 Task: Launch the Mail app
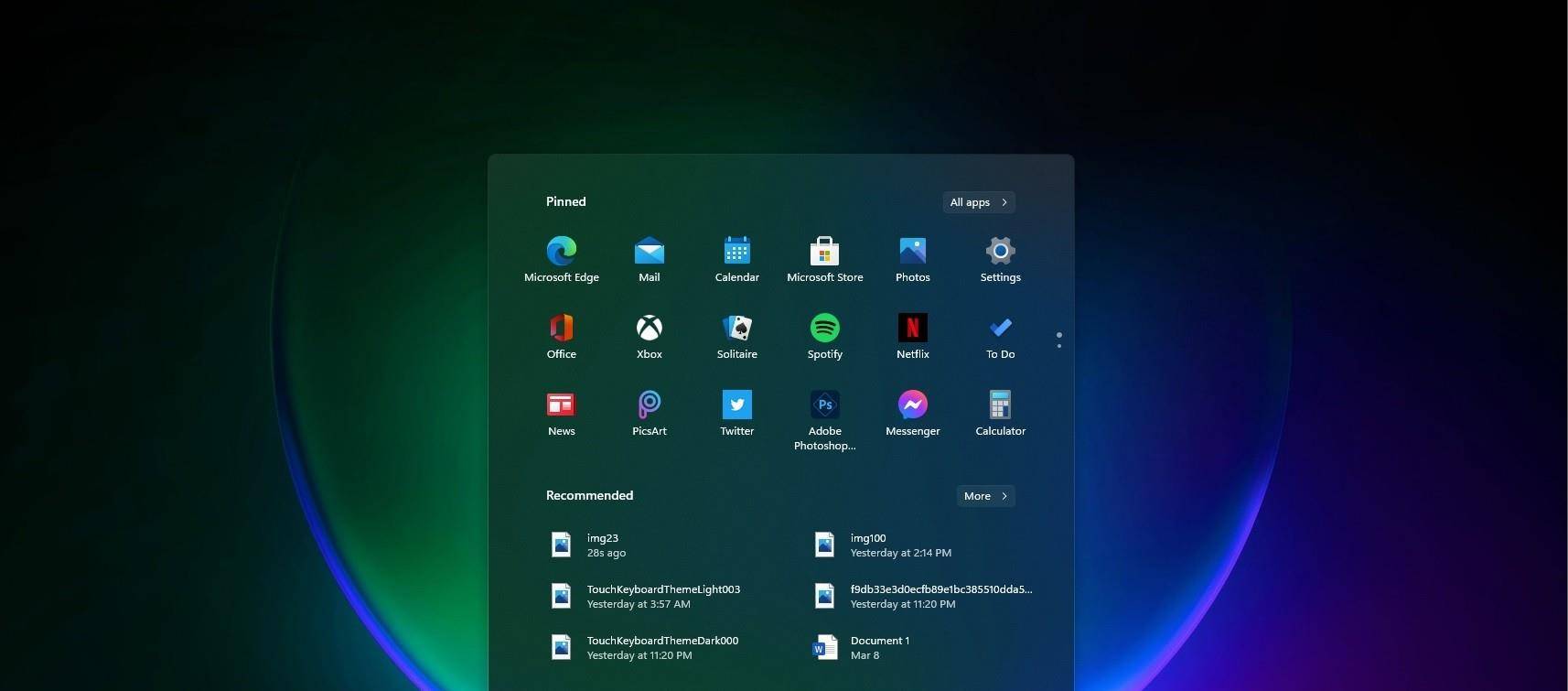coord(650,259)
